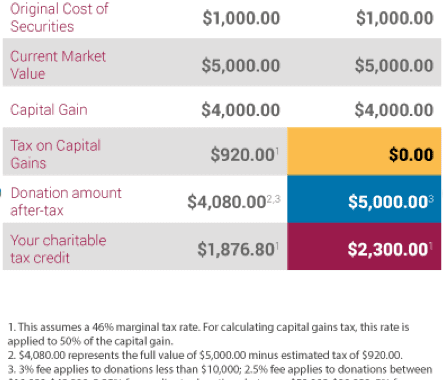
Task: Click the blue $5,000.00 donation cell
Action: (x=364, y=199)
